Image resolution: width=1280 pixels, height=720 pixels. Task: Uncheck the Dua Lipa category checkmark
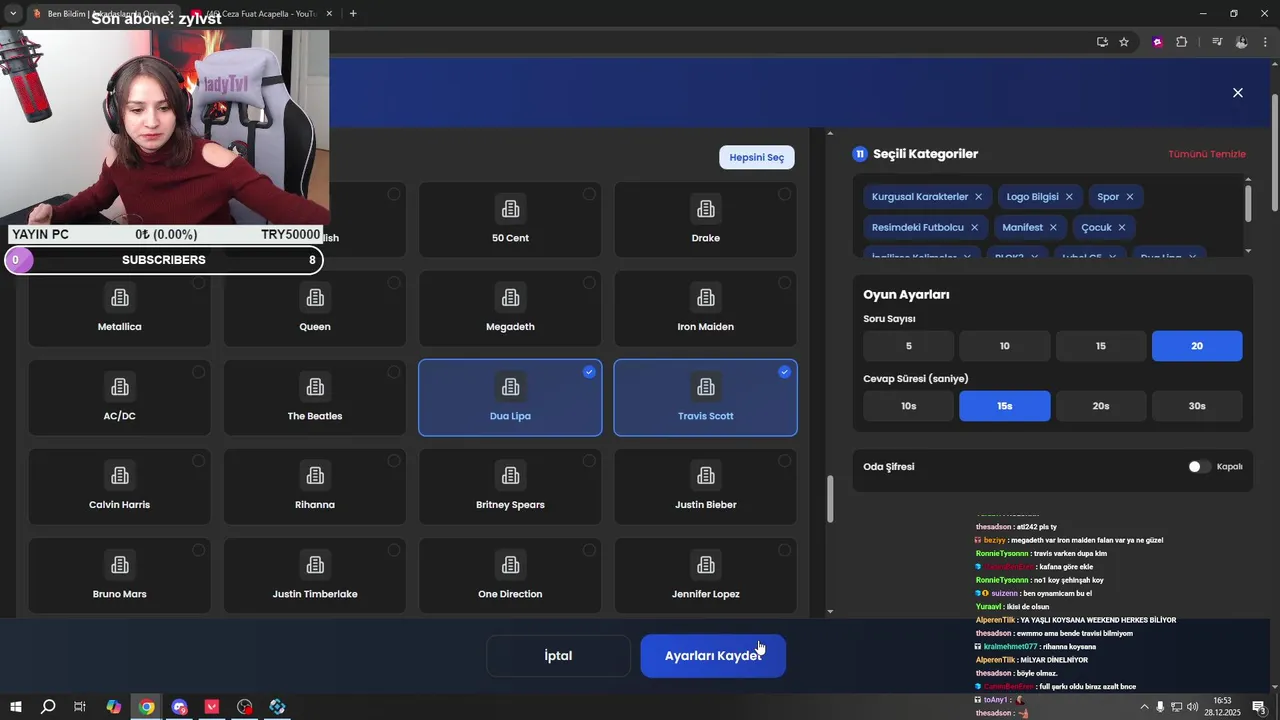click(589, 372)
